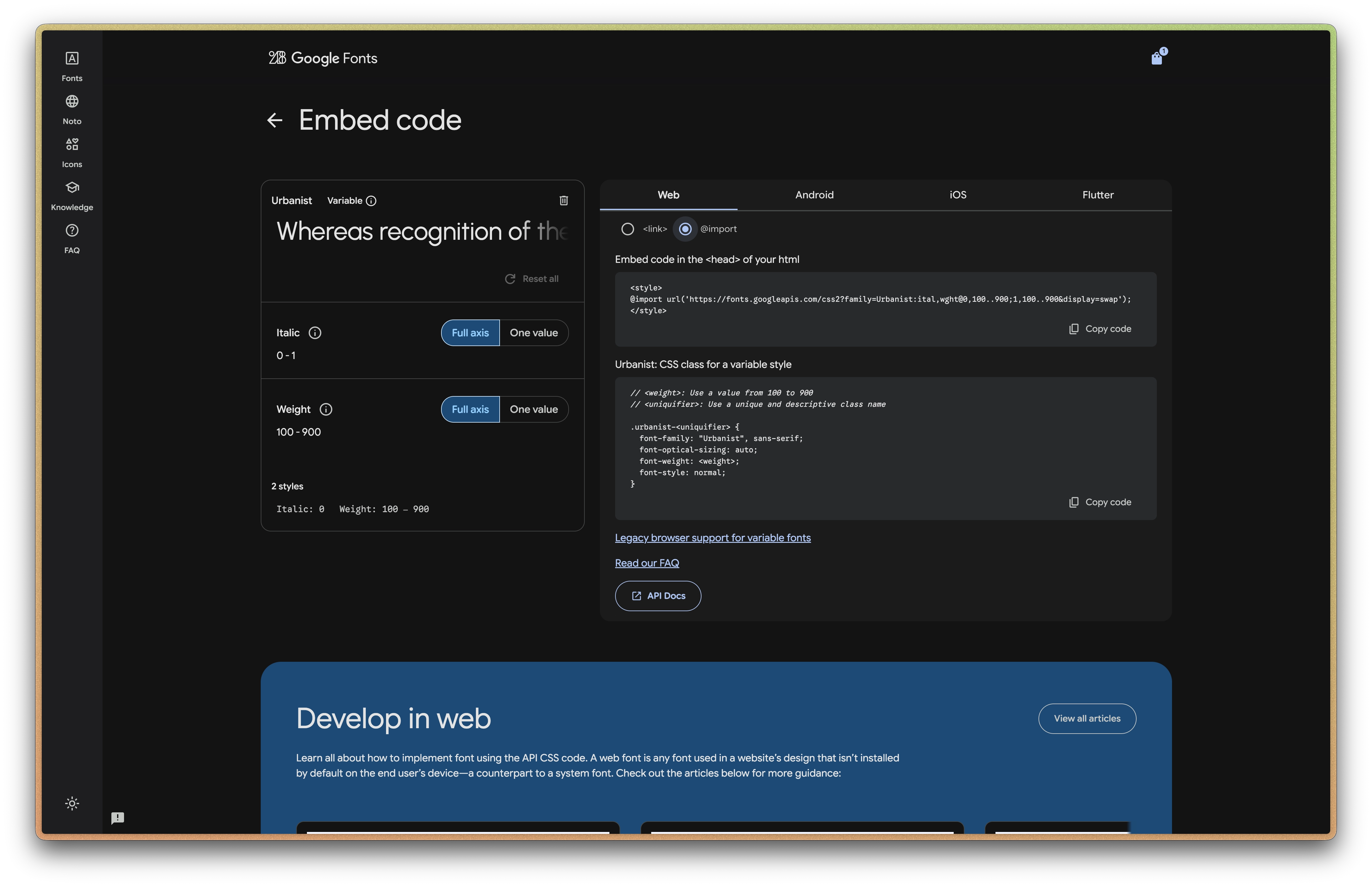The height and width of the screenshot is (887, 1372).
Task: Open Legacy browser support for variable fonts link
Action: pyautogui.click(x=713, y=538)
